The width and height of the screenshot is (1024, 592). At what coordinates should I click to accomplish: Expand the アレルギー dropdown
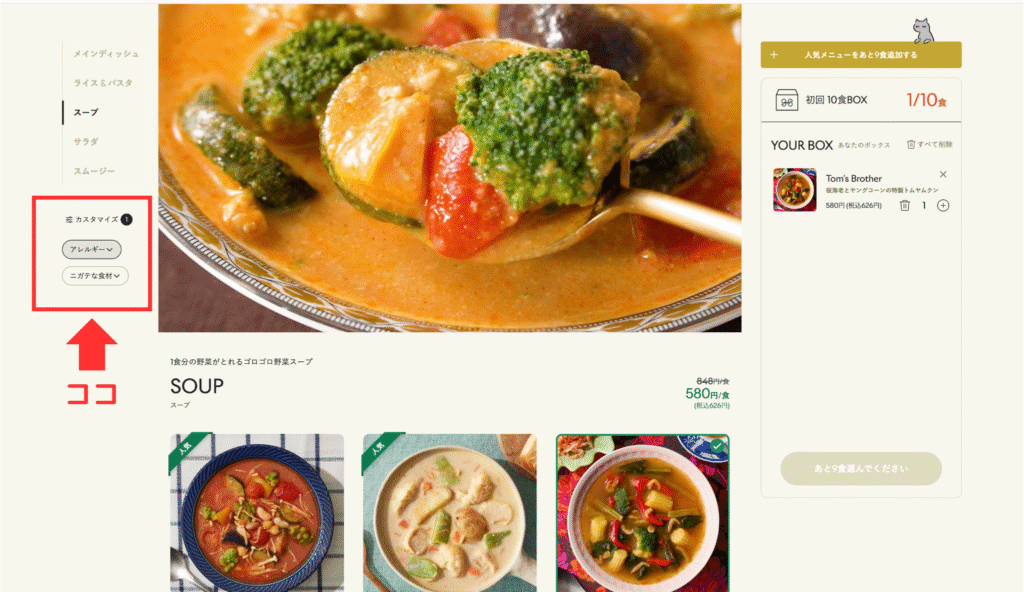click(91, 249)
